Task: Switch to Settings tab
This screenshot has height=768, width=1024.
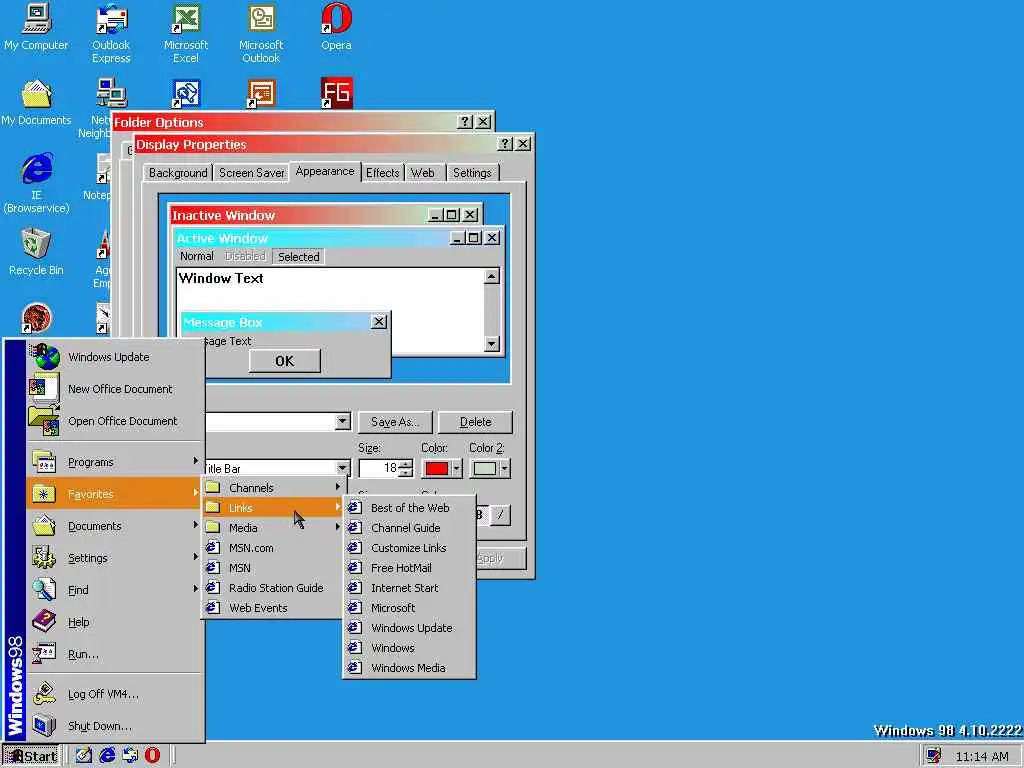Action: tap(472, 173)
